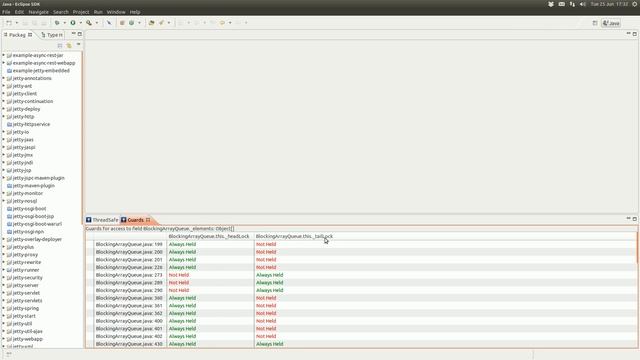640x360 pixels.
Task: Minimize the Package Explorer view
Action: tap(74, 34)
